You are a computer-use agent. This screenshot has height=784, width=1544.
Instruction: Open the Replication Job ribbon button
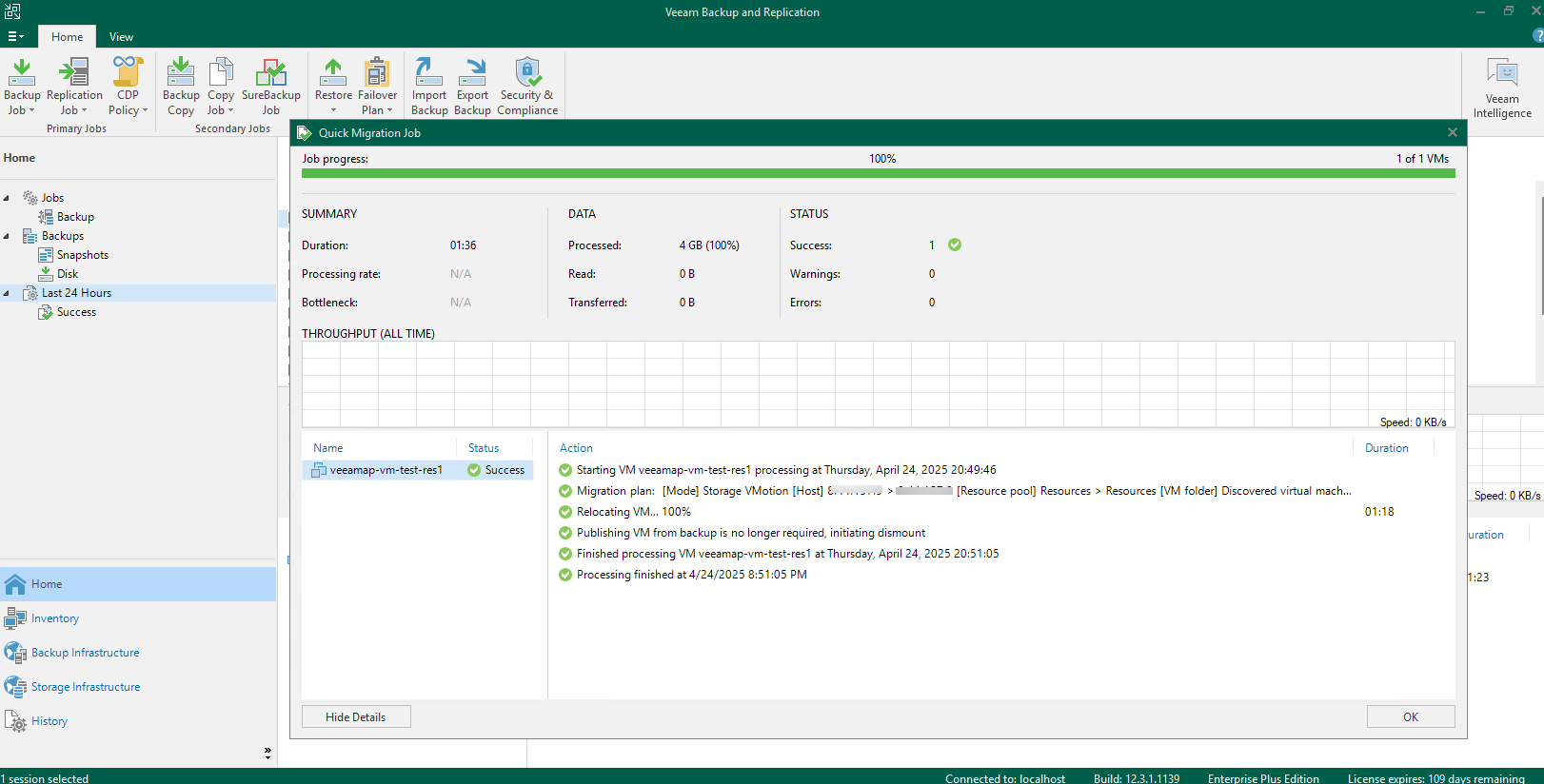point(74,87)
